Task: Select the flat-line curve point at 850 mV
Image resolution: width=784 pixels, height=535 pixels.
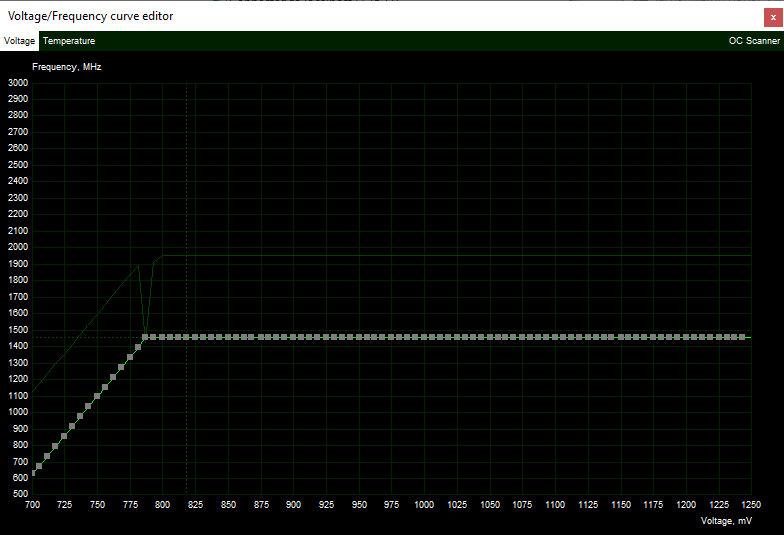Action: pyautogui.click(x=228, y=337)
